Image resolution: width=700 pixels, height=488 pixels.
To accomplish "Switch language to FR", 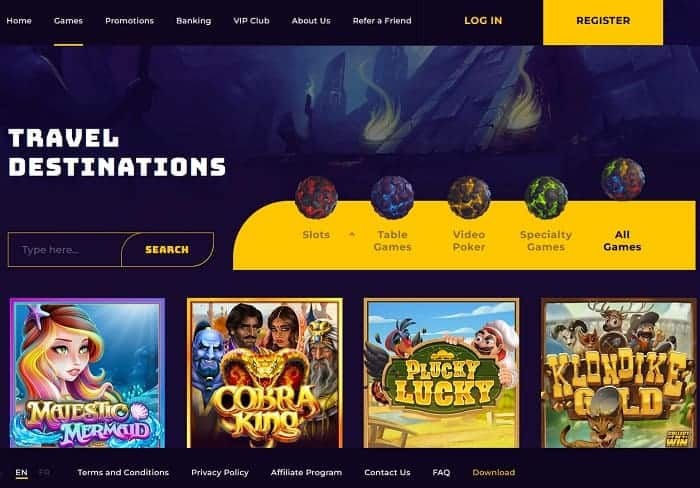I will point(44,472).
